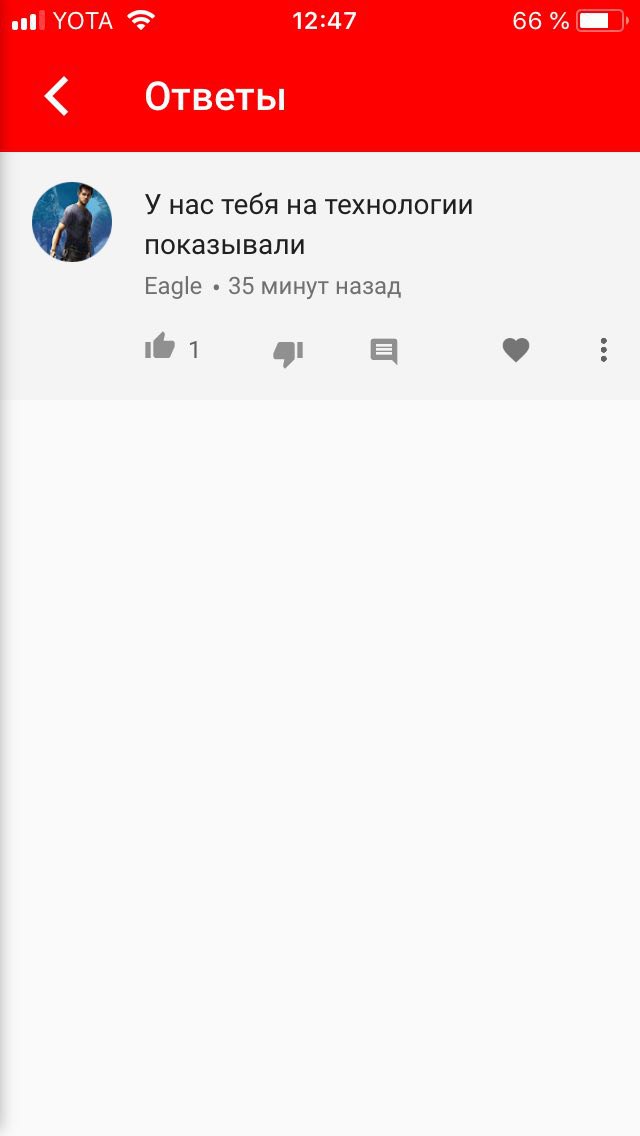Heart the comment from Eagle
This screenshot has width=640, height=1136.
click(x=516, y=350)
